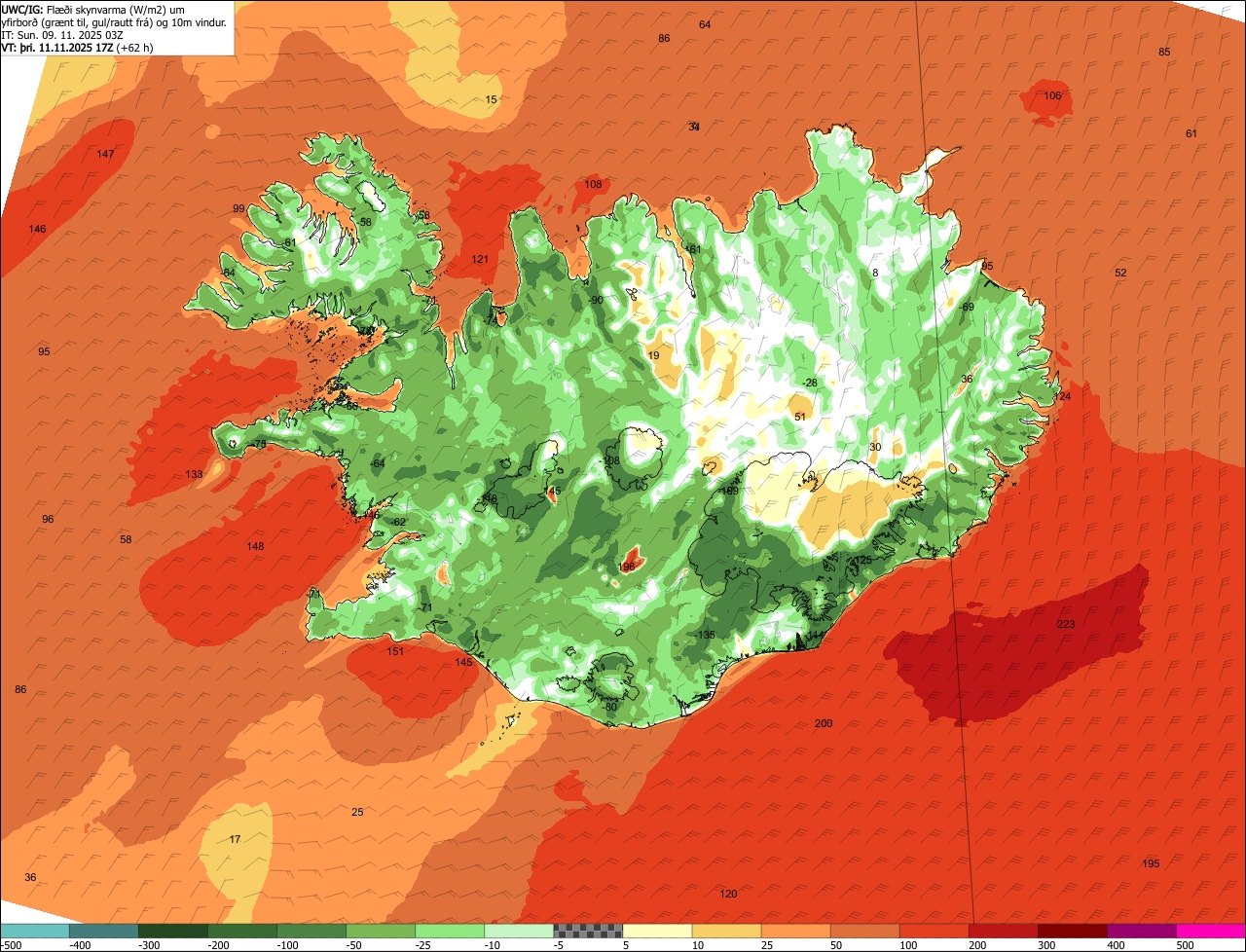
Task: Select the purple 400 to 500 legend swatch
Action: tap(1142, 931)
